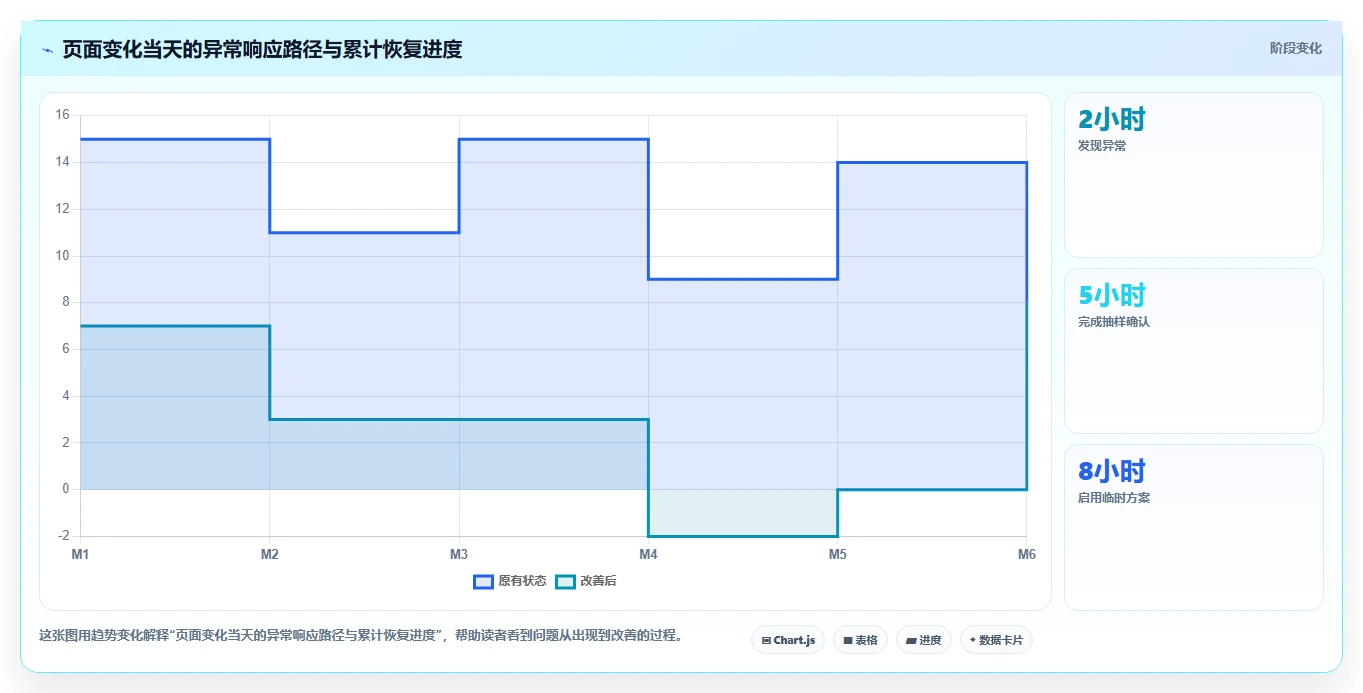The width and height of the screenshot is (1363, 693).
Task: Click the lightning icon beside the title
Action: [x=47, y=49]
